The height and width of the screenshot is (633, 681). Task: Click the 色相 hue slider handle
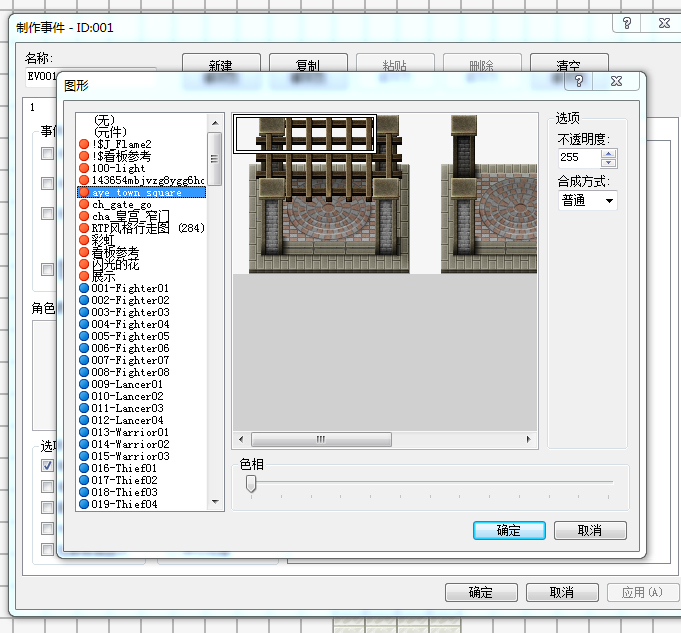point(251,484)
